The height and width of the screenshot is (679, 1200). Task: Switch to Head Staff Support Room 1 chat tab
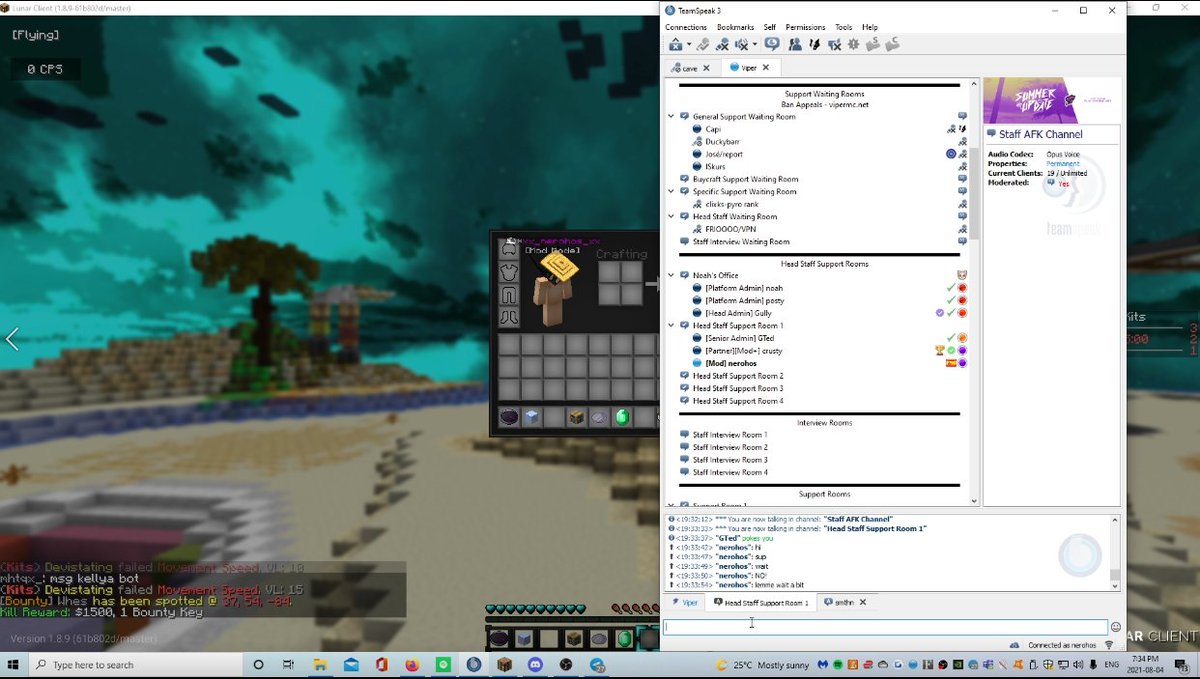point(761,603)
